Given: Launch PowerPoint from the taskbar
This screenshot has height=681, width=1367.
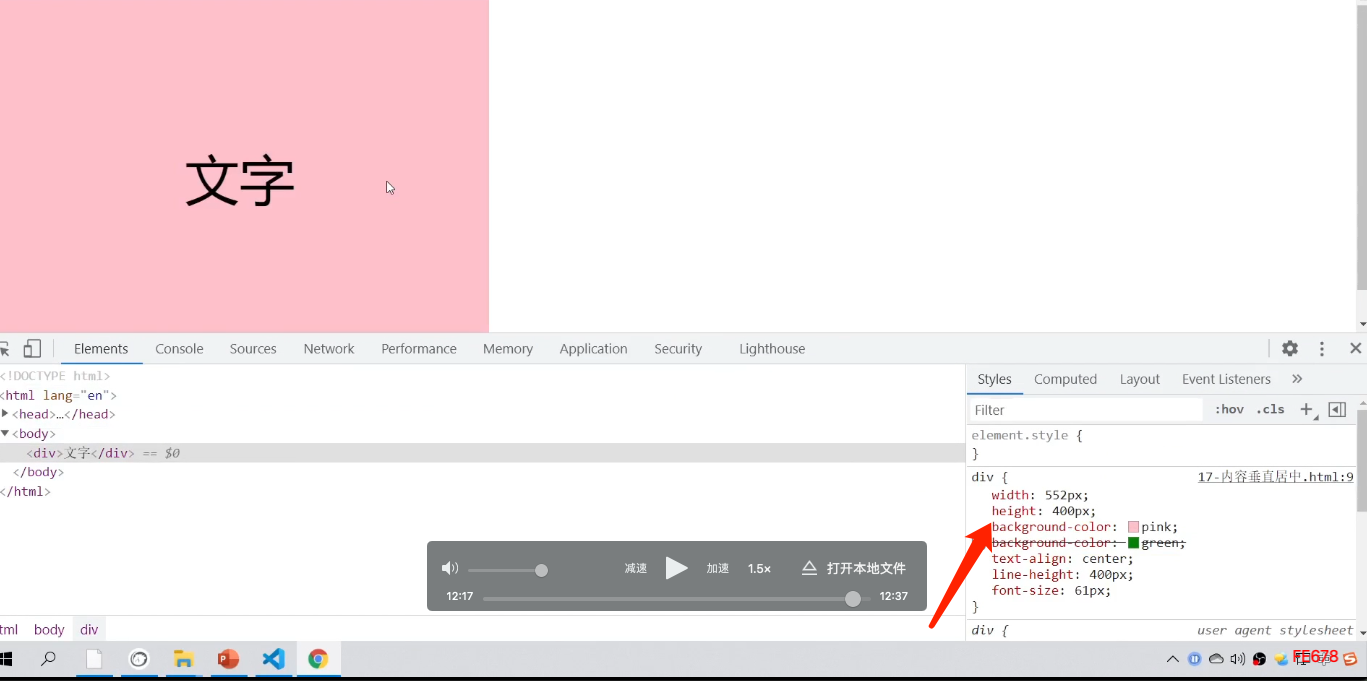Looking at the screenshot, I should (x=228, y=659).
